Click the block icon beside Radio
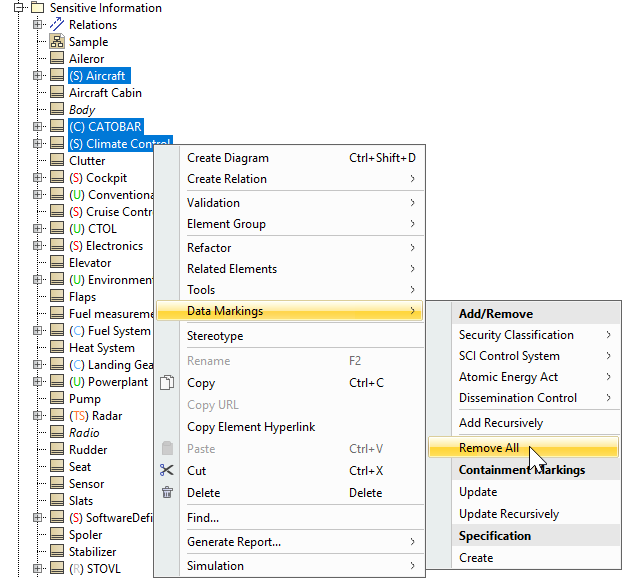Viewport: 622px width, 578px height. click(57, 432)
